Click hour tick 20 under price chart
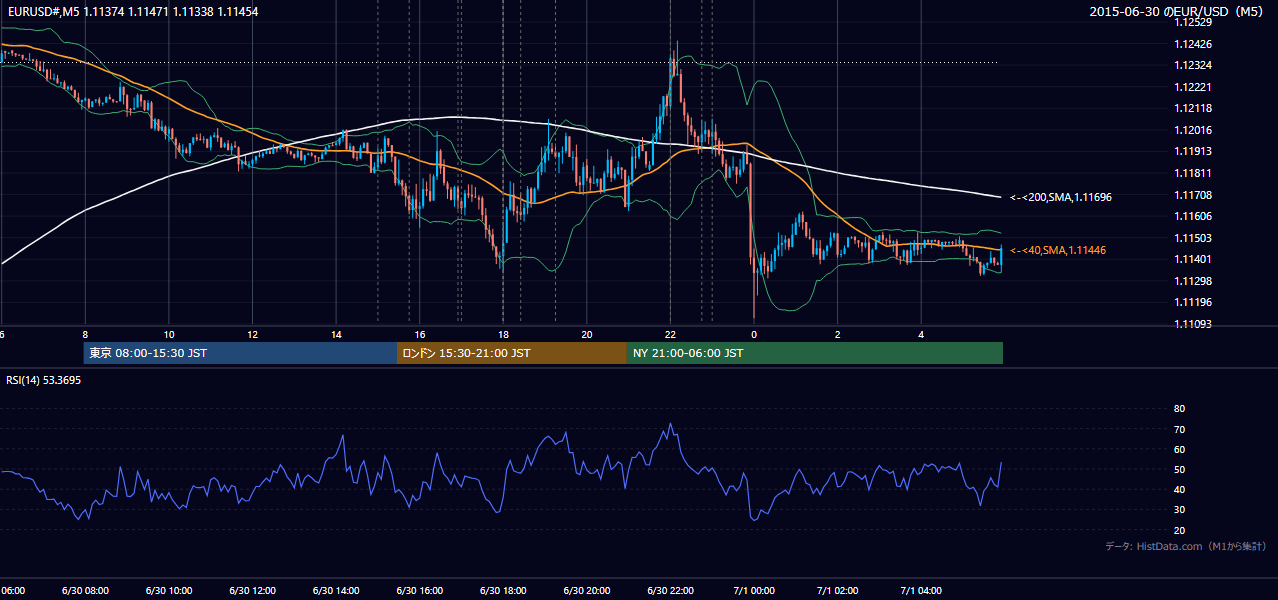Screen dimensions: 1278x600 click(587, 334)
